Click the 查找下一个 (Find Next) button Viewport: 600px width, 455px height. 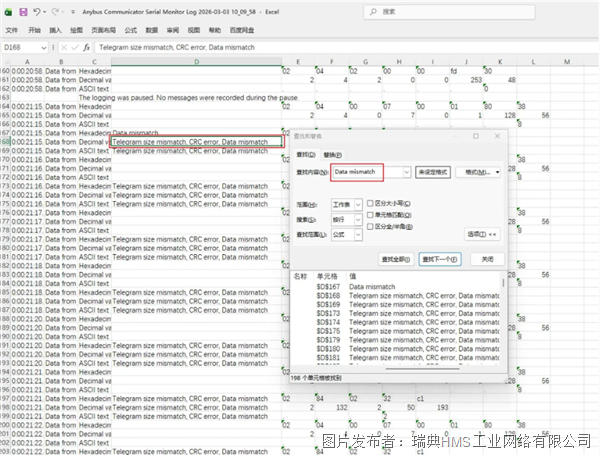point(440,259)
